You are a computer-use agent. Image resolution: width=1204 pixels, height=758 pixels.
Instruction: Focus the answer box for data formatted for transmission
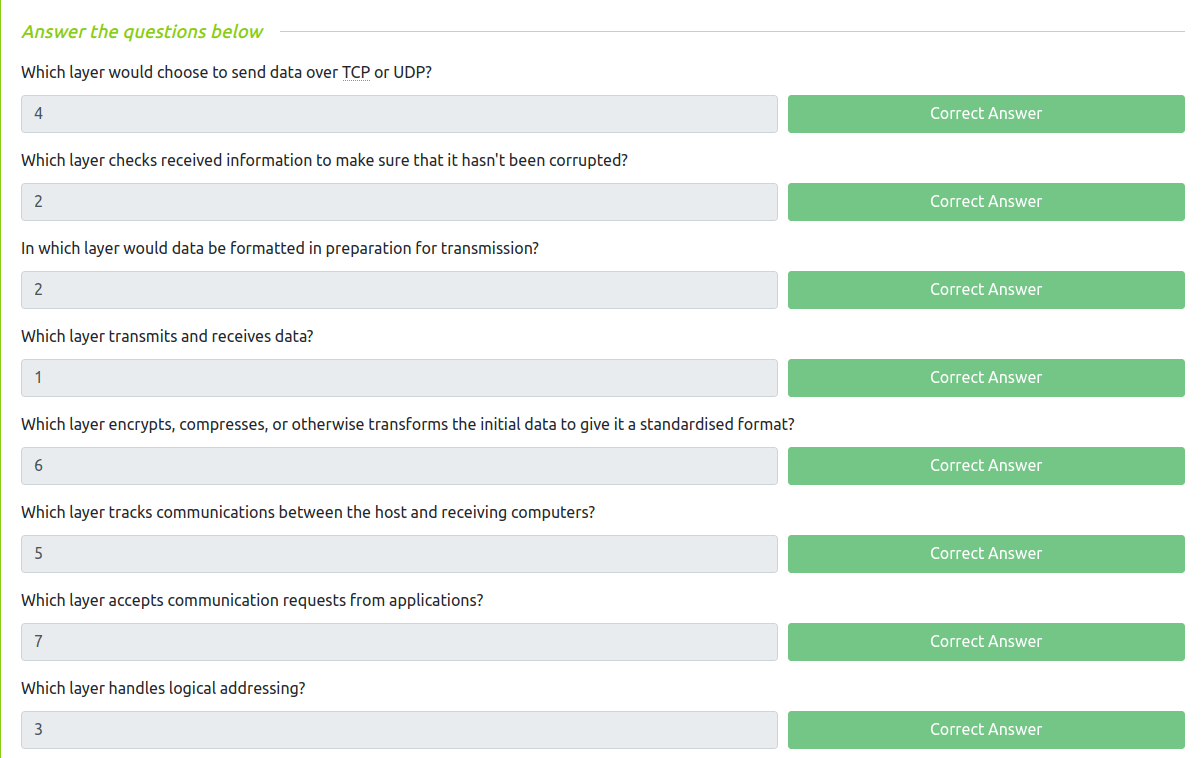point(399,290)
